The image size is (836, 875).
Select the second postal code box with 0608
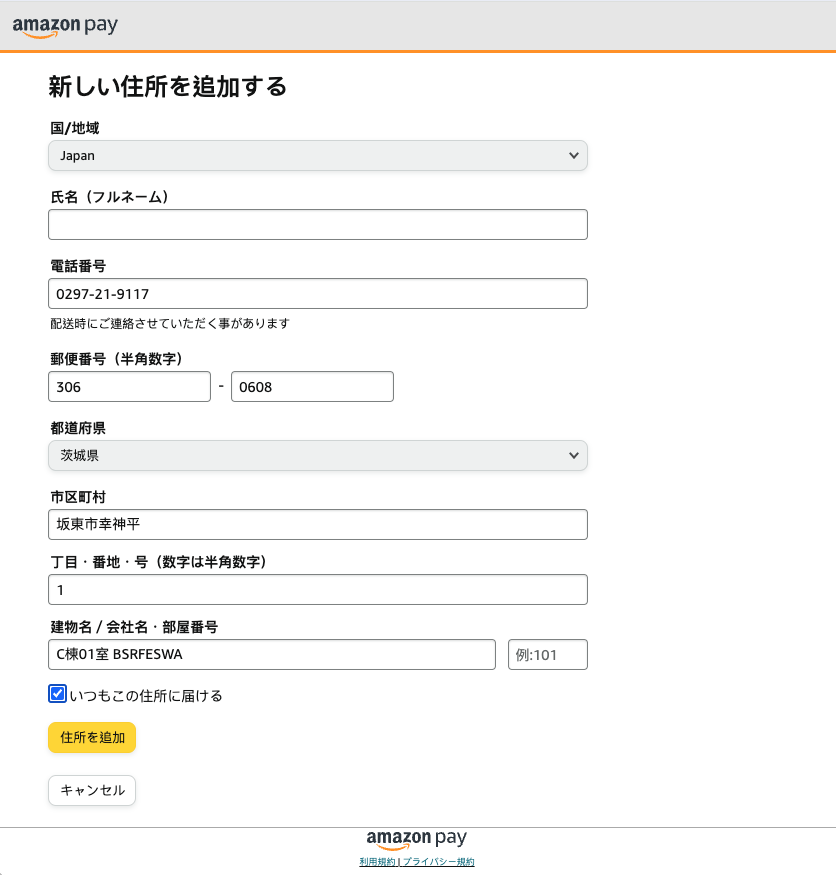(x=312, y=387)
